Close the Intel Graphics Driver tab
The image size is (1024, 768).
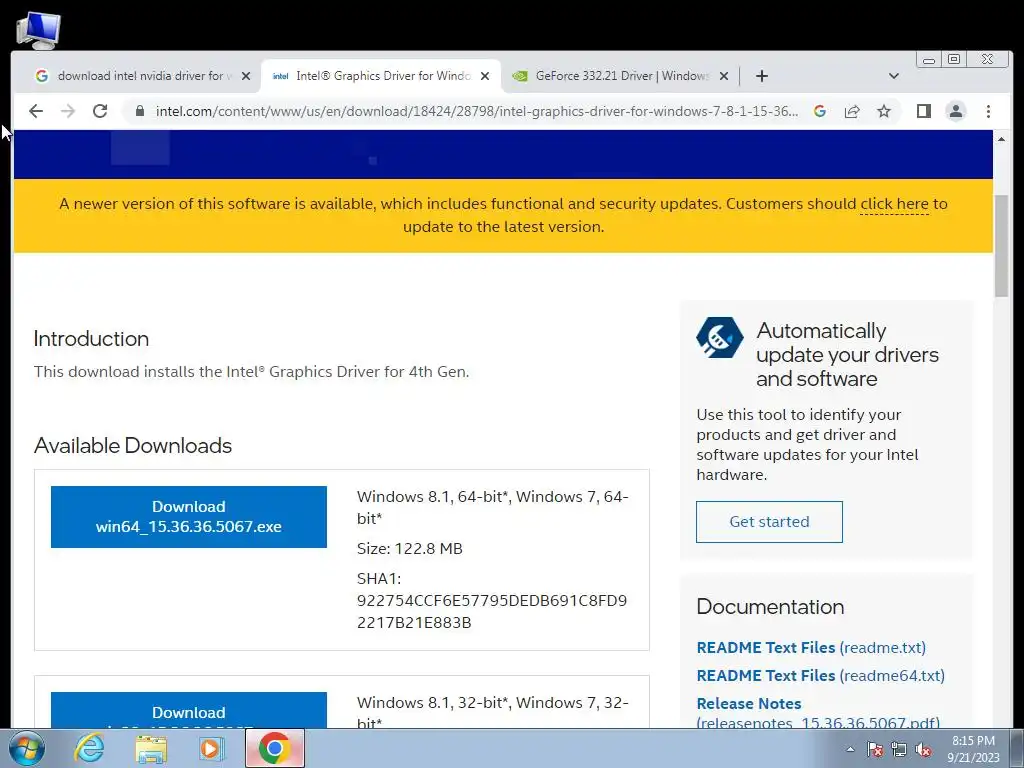click(x=485, y=76)
